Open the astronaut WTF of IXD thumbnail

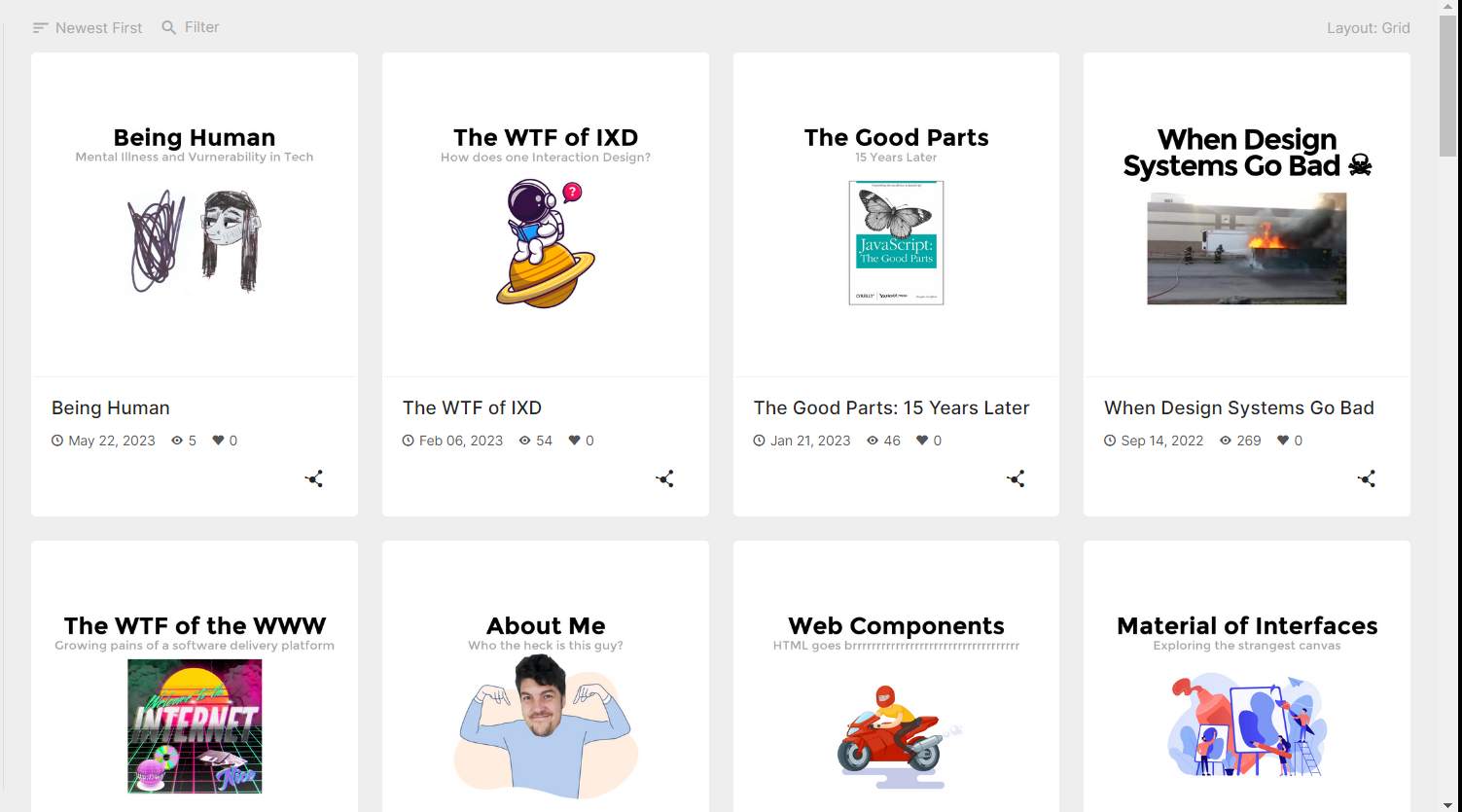click(x=546, y=215)
